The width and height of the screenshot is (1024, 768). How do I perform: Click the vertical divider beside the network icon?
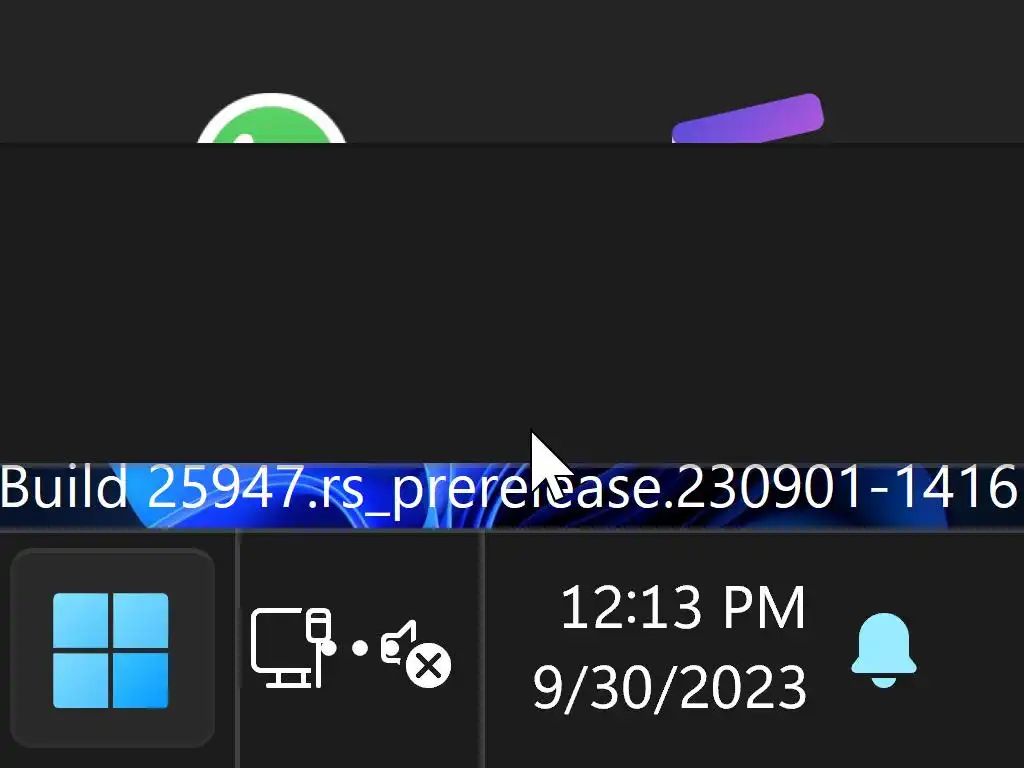point(238,650)
